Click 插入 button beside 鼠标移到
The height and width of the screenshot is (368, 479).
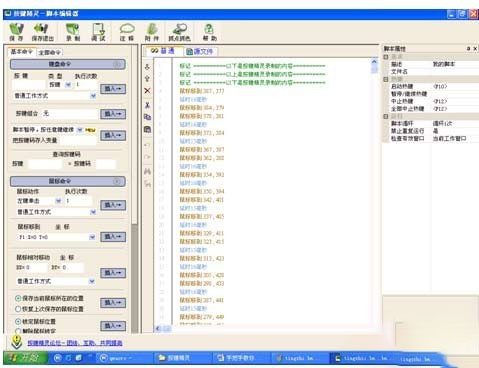click(113, 237)
